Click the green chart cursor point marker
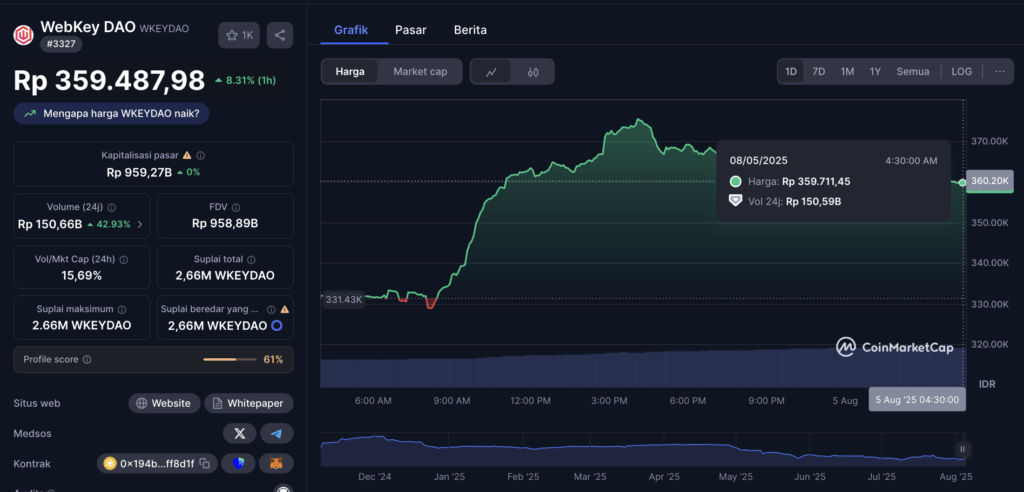1024x492 pixels. (x=962, y=182)
